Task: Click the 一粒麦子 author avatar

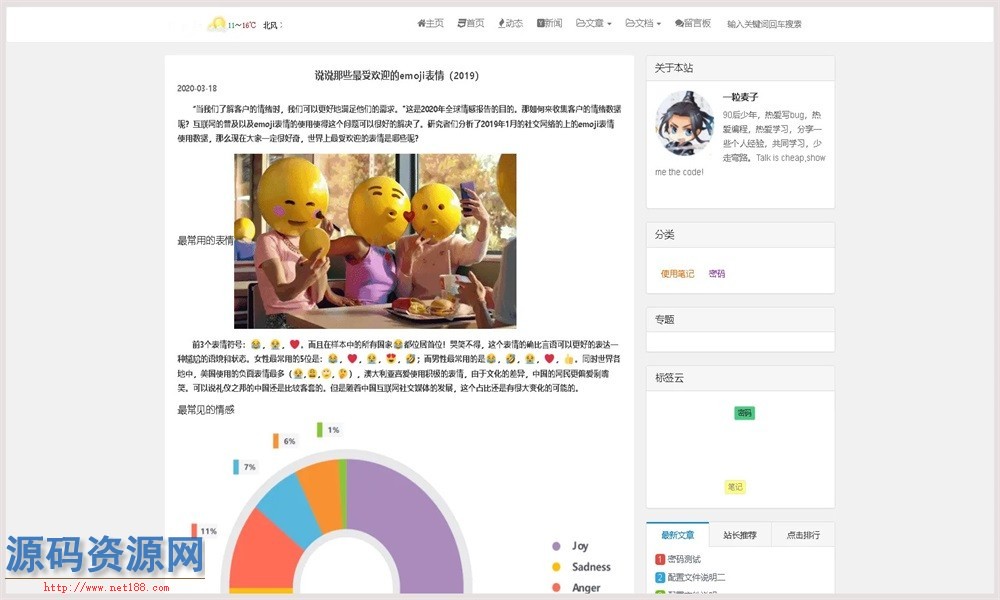Action: (685, 124)
